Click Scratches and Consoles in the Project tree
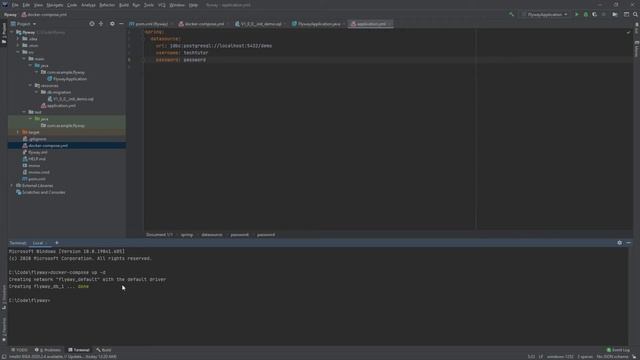The image size is (640, 360). coord(44,192)
